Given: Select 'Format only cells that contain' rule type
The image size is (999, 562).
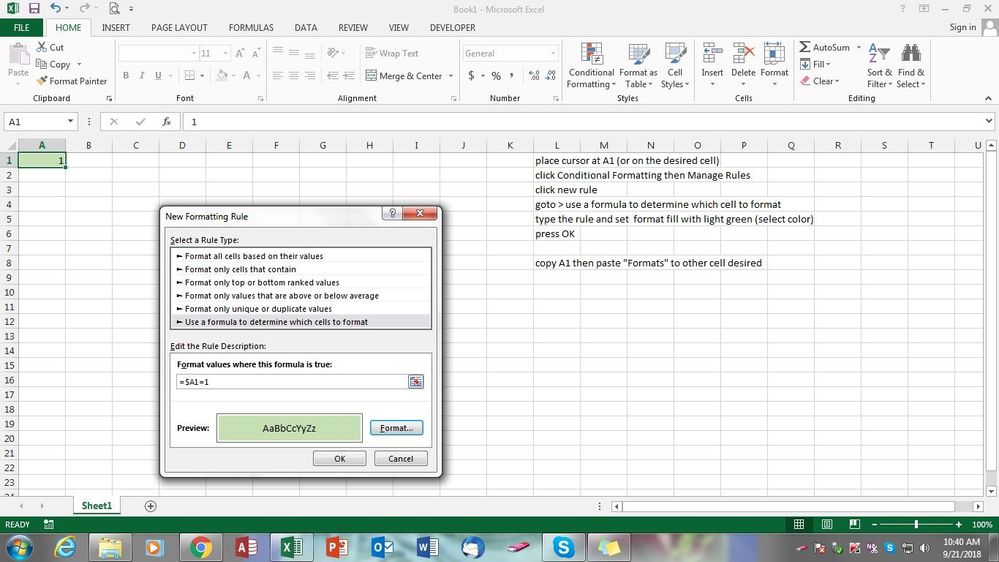Looking at the screenshot, I should (301, 270).
